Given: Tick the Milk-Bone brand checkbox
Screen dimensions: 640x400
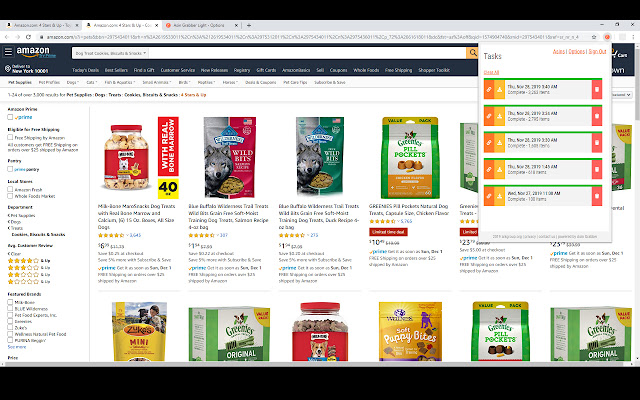Looking at the screenshot, I should pyautogui.click(x=10, y=302).
